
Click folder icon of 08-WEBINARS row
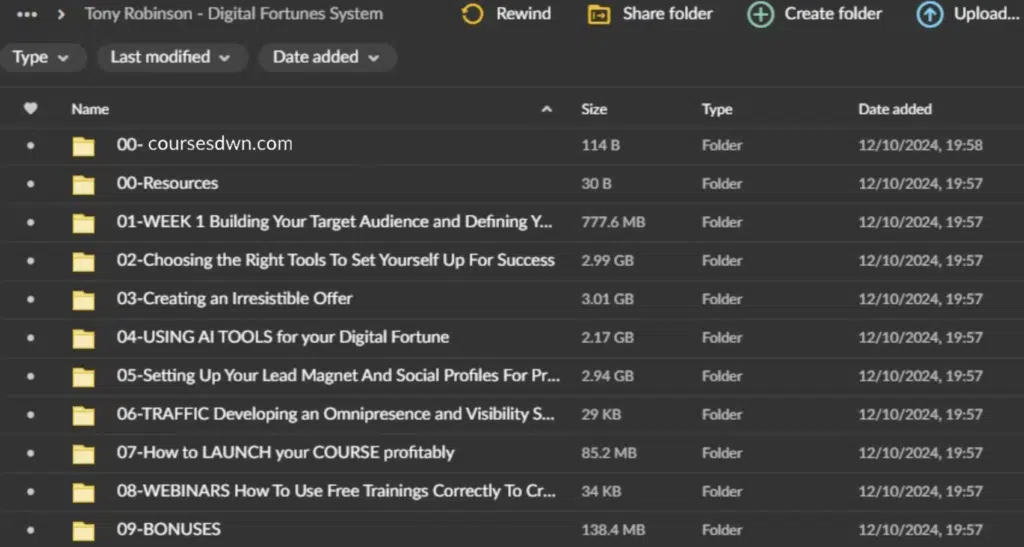pos(84,493)
